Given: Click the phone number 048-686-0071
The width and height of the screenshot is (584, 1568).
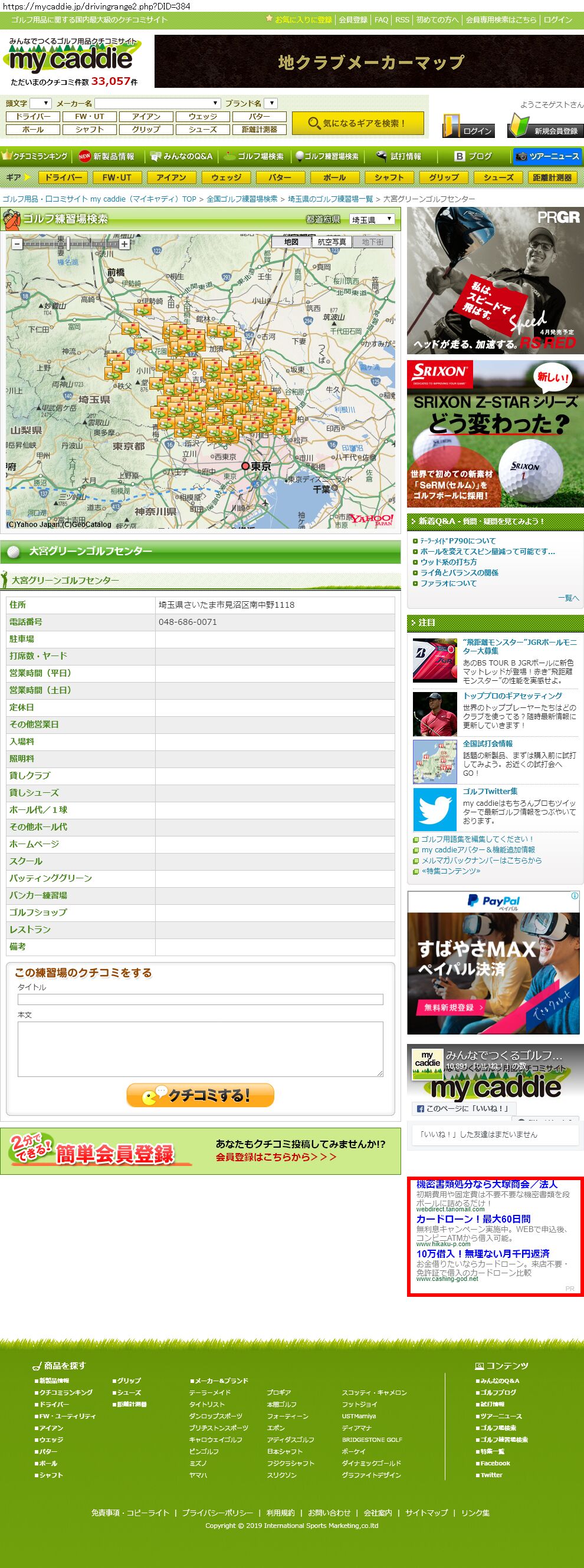Looking at the screenshot, I should click(188, 622).
